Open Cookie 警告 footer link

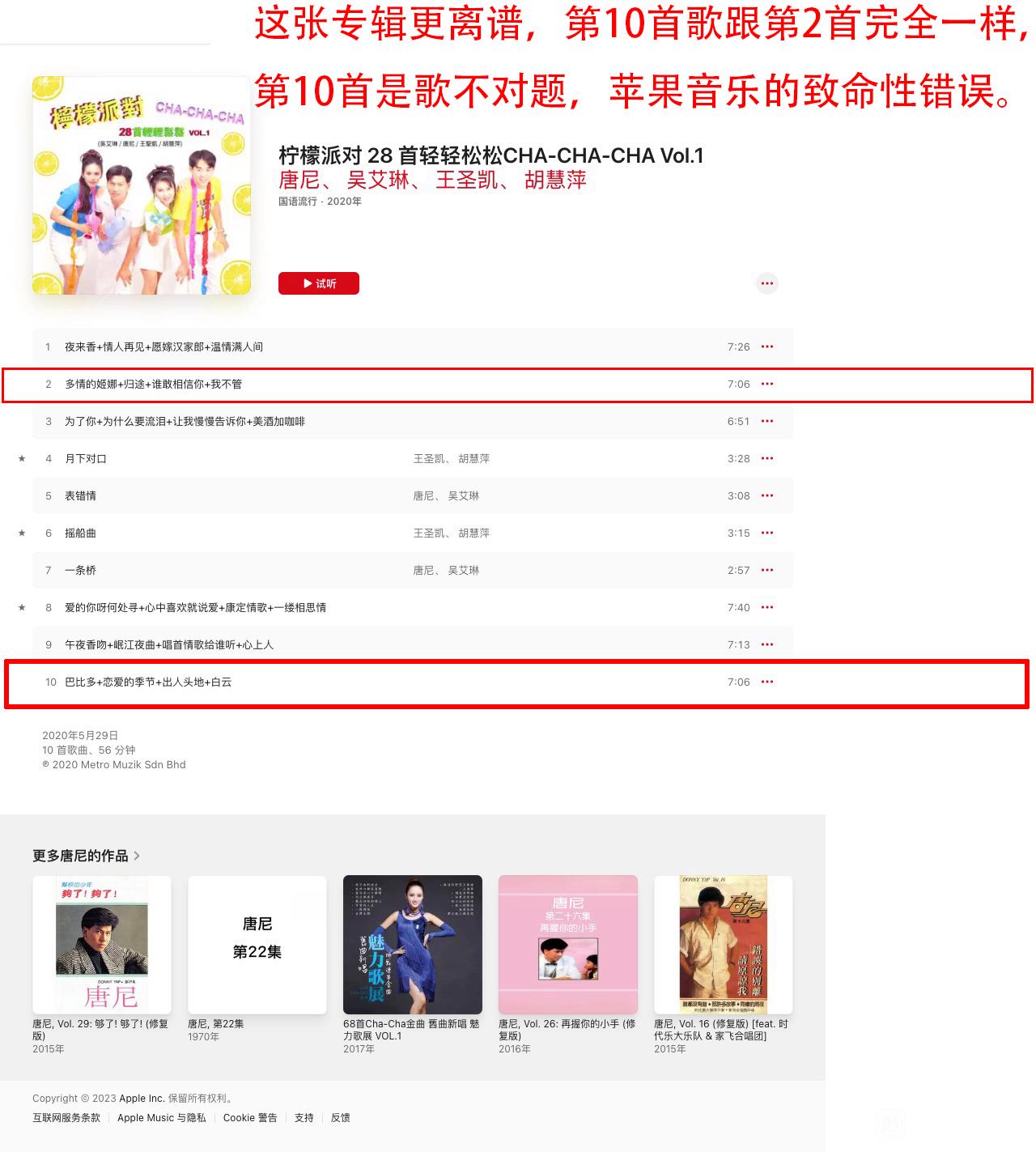250,1117
